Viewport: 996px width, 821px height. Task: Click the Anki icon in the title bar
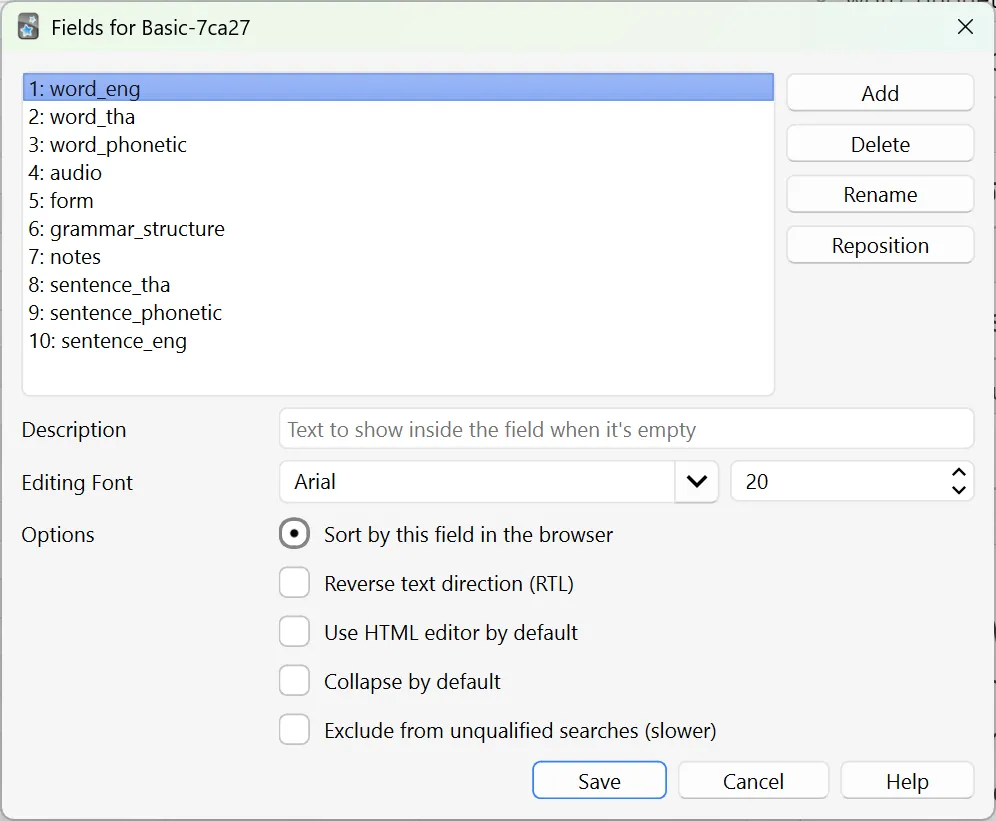tap(27, 26)
